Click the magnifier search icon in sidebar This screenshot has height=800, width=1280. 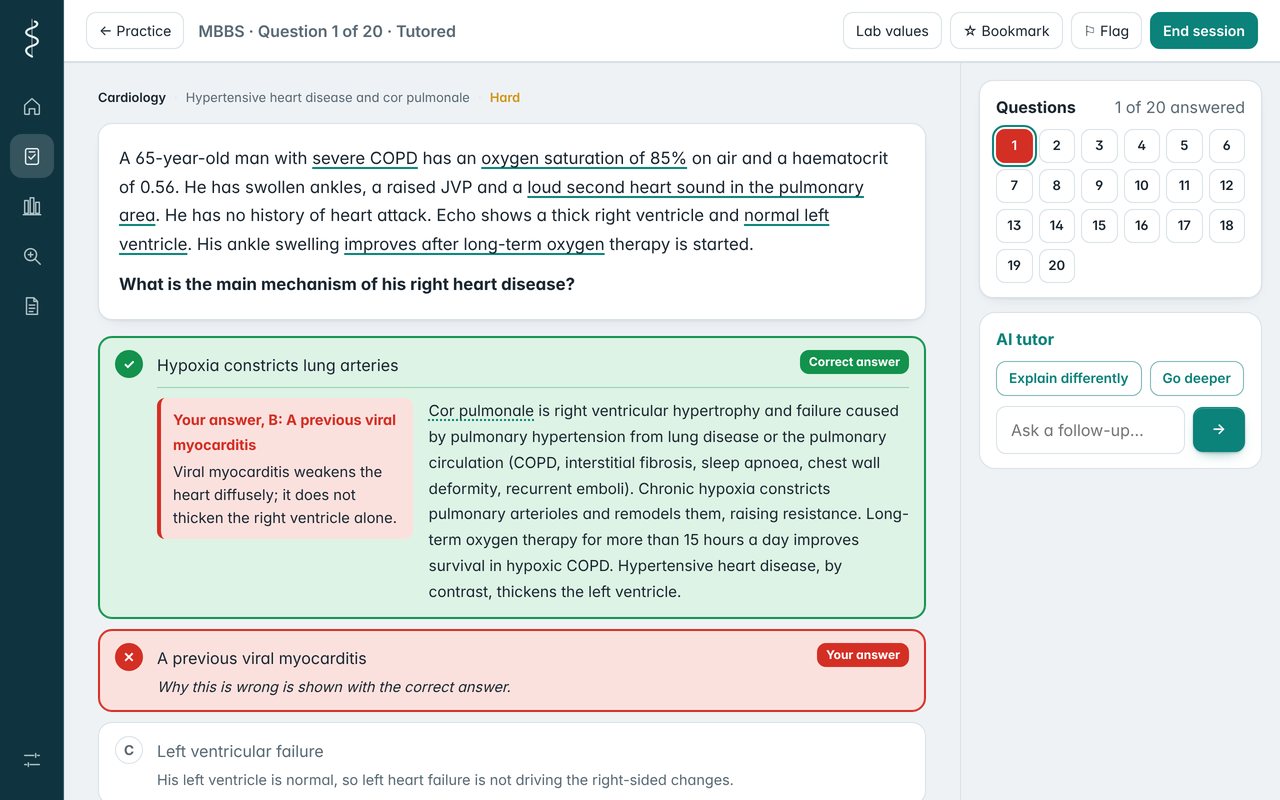tap(32, 256)
